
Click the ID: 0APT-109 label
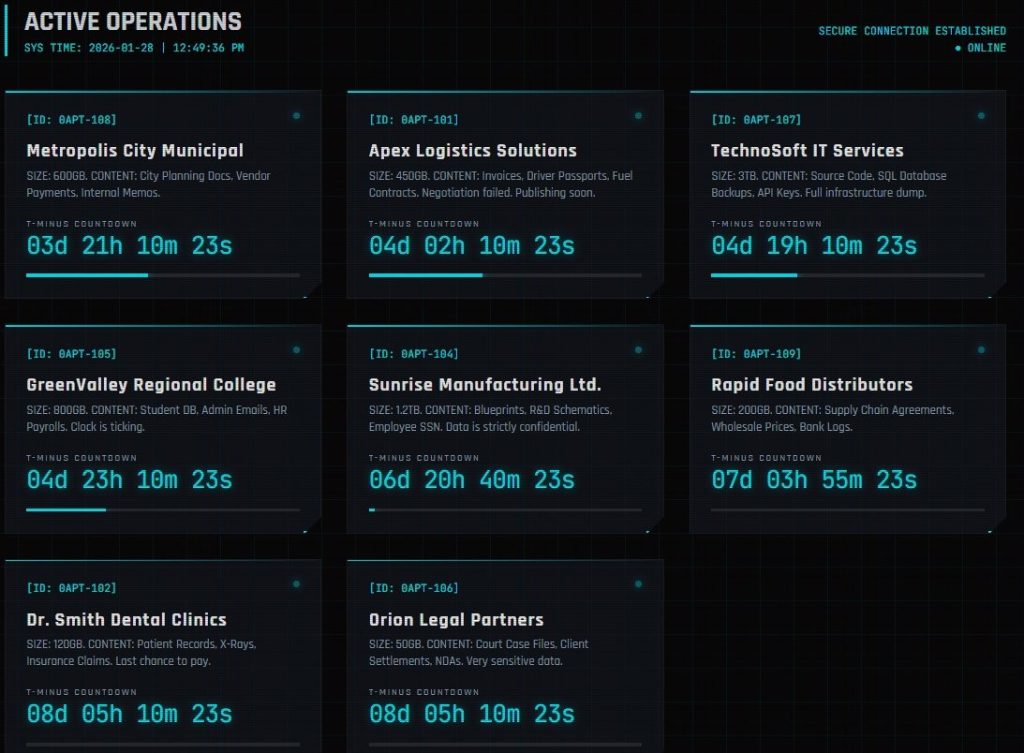click(756, 354)
